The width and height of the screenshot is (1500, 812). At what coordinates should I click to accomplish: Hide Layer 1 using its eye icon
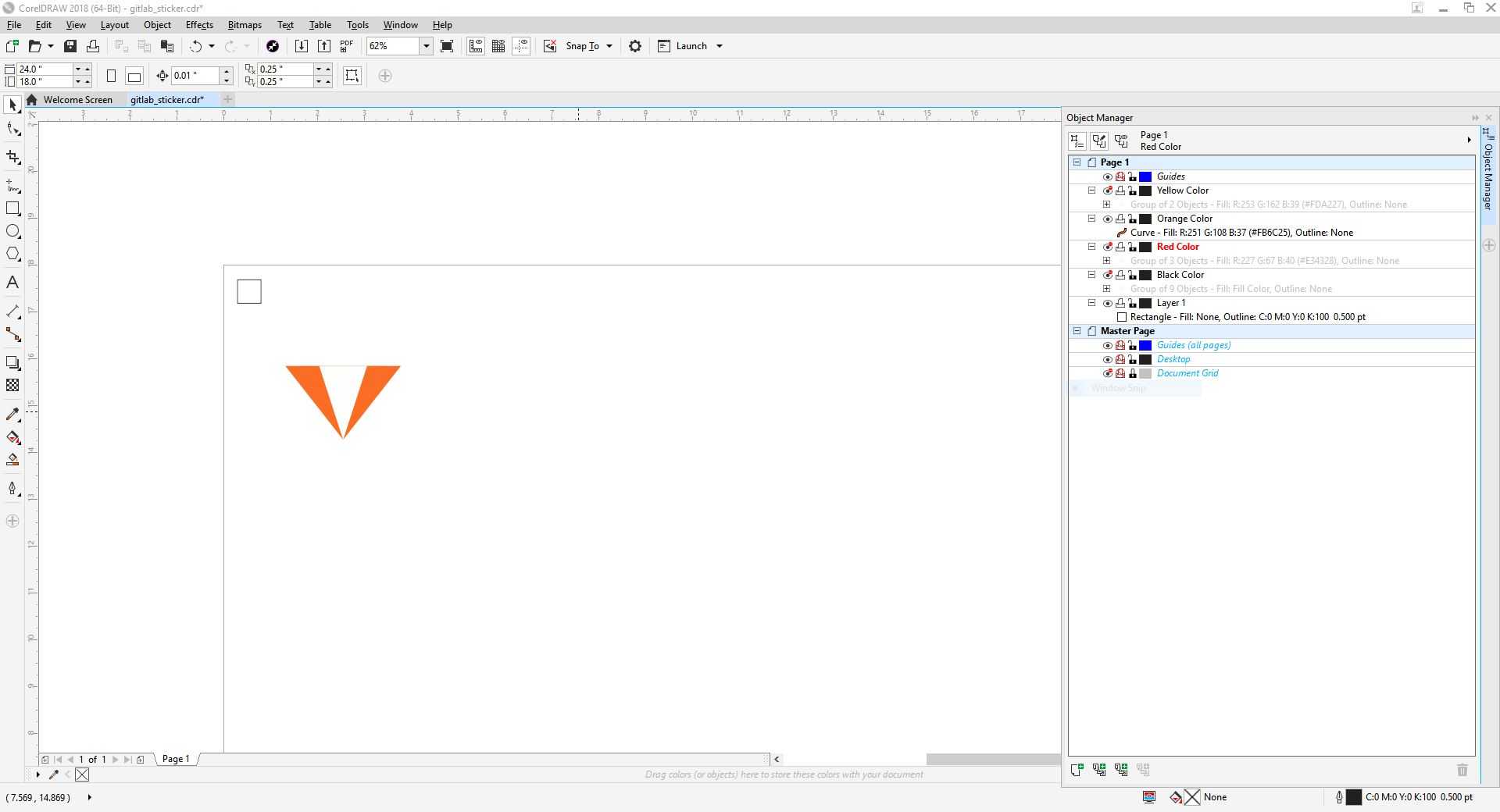(1107, 303)
